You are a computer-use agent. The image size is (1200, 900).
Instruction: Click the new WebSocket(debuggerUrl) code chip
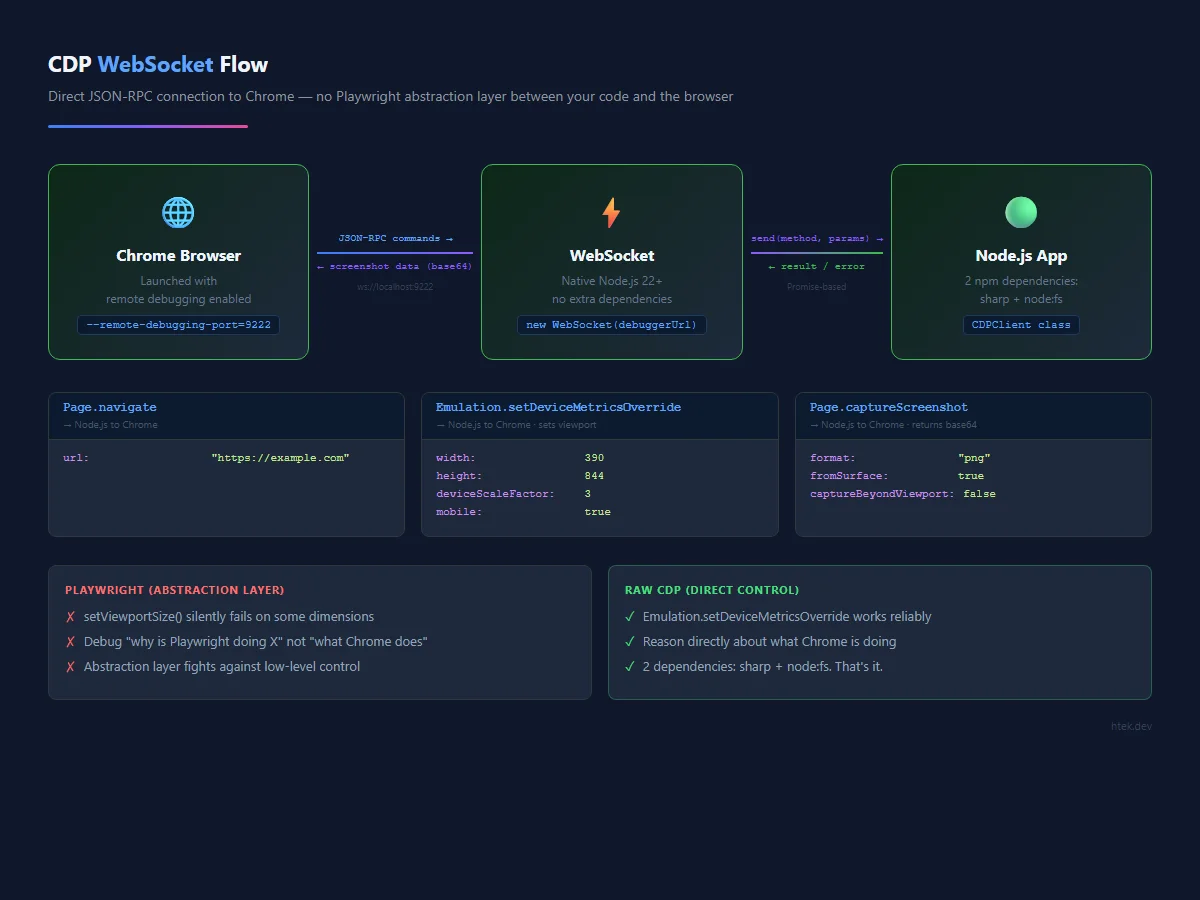(611, 325)
